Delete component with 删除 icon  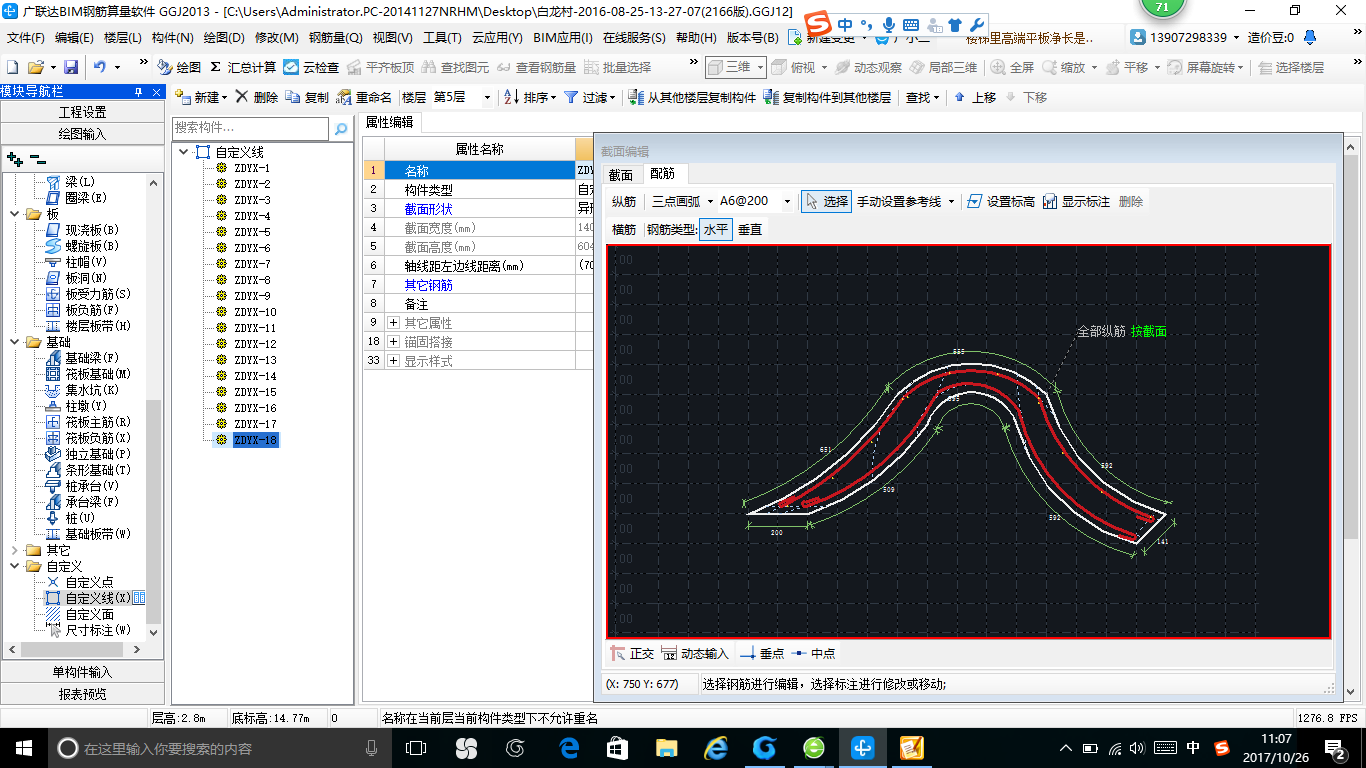257,97
